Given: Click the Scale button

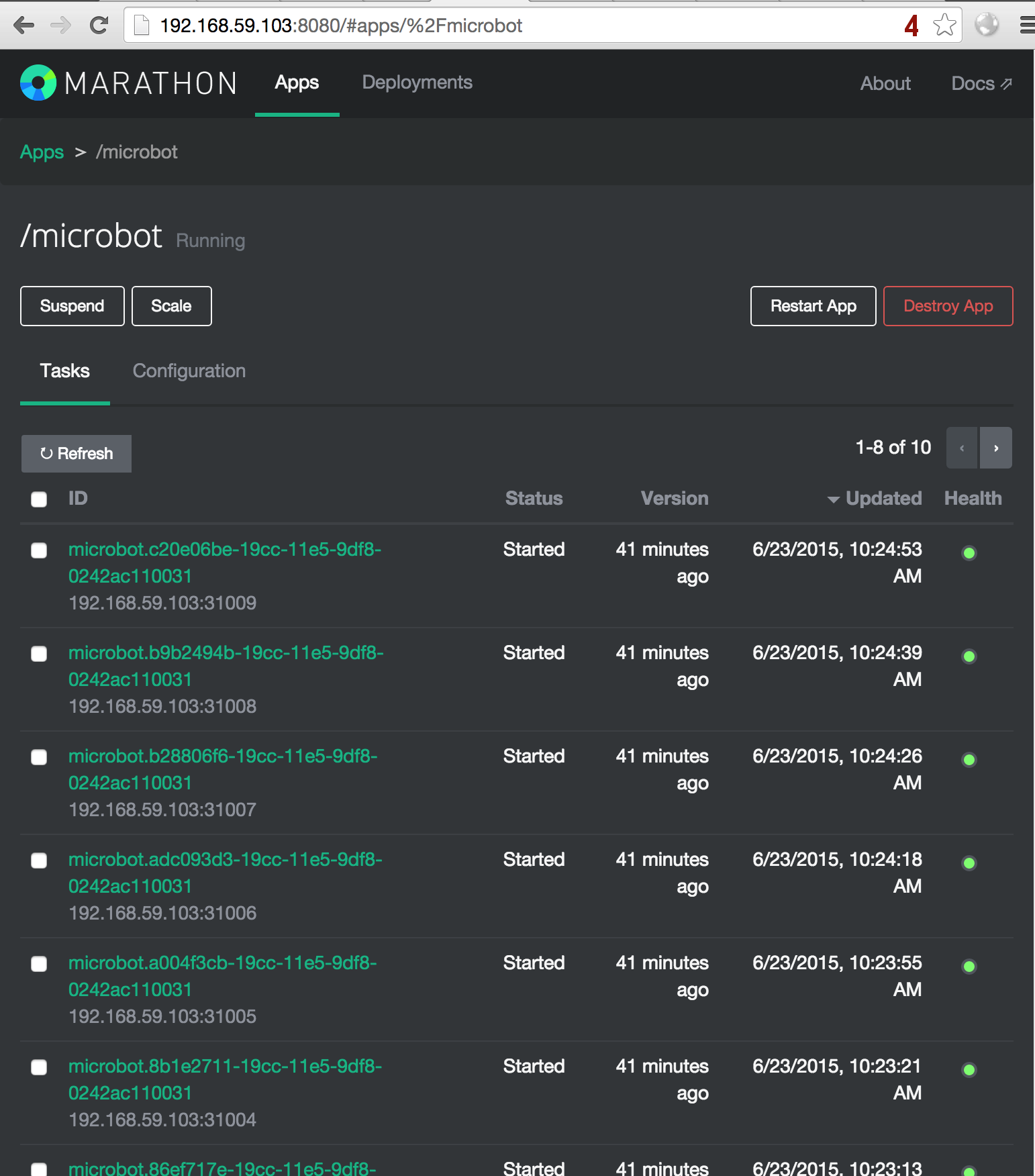Looking at the screenshot, I should (x=172, y=306).
